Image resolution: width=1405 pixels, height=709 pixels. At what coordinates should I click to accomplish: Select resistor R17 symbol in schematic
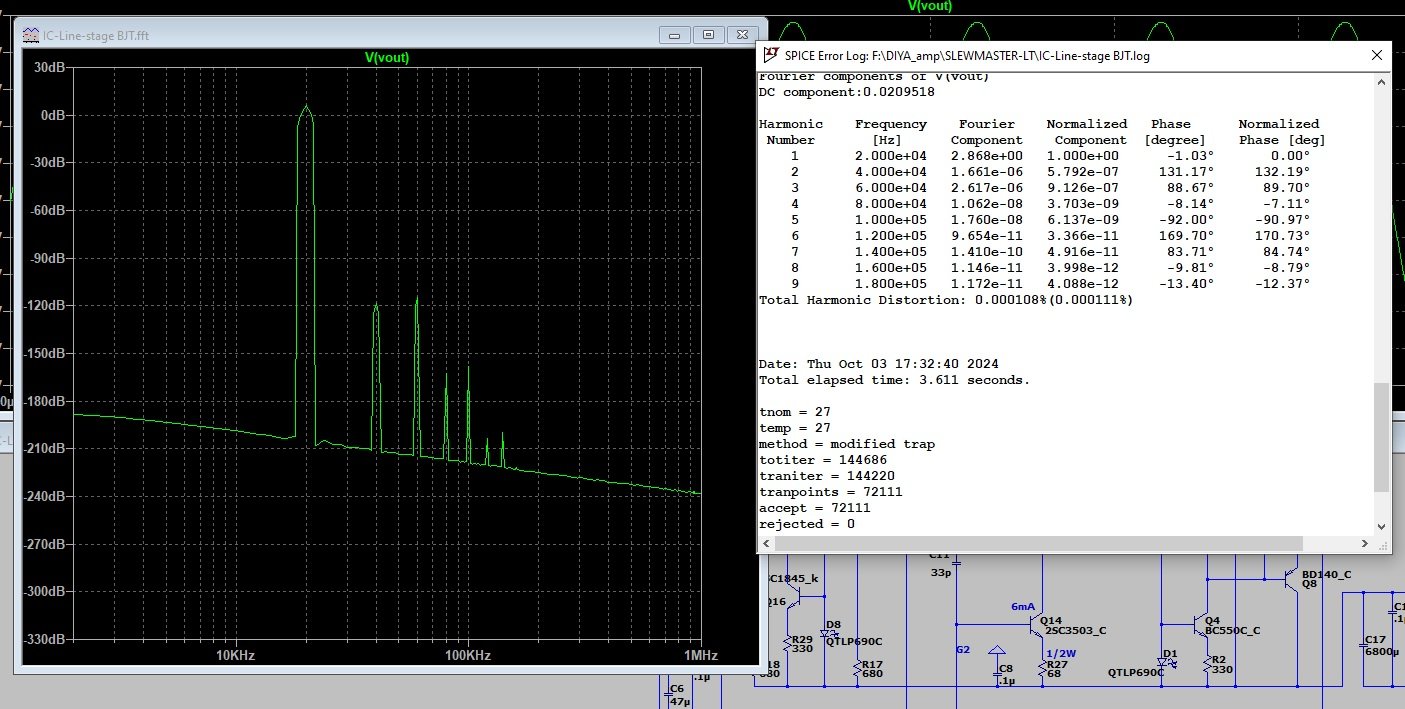[857, 668]
